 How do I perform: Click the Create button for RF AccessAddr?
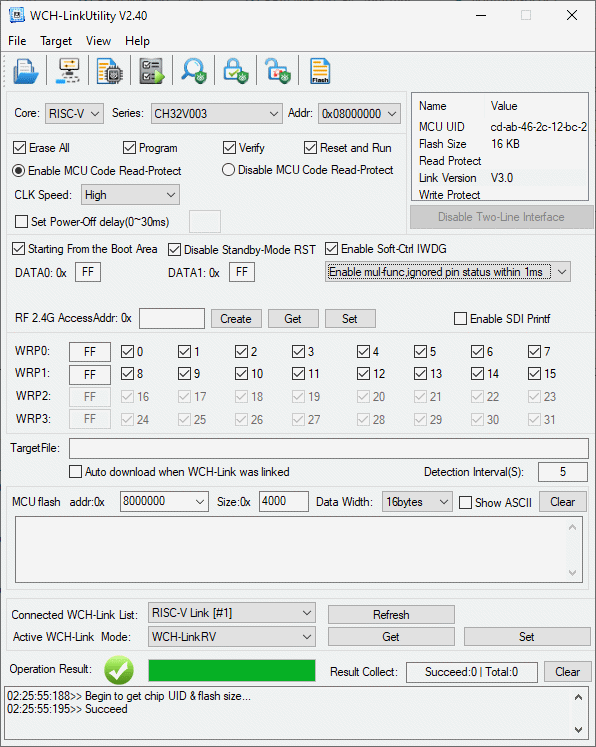(x=236, y=319)
